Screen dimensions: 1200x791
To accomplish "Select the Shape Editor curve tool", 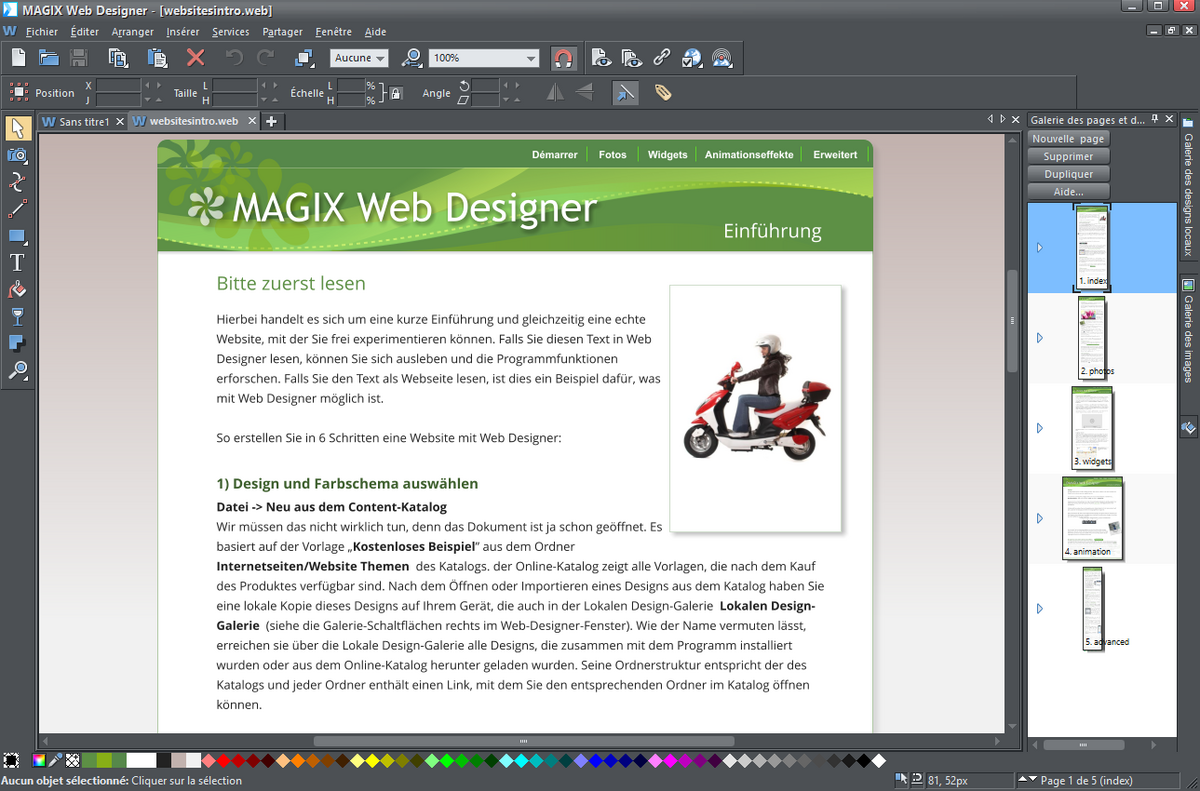I will [17, 182].
